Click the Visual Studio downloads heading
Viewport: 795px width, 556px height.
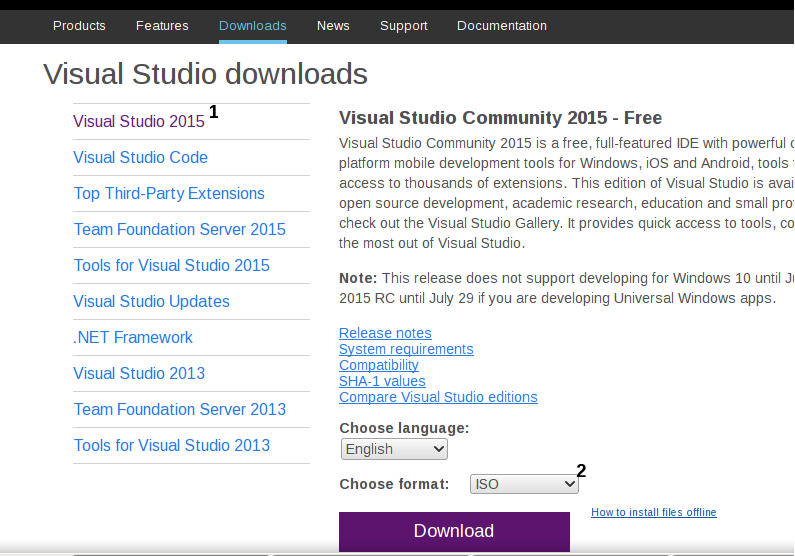coord(205,74)
